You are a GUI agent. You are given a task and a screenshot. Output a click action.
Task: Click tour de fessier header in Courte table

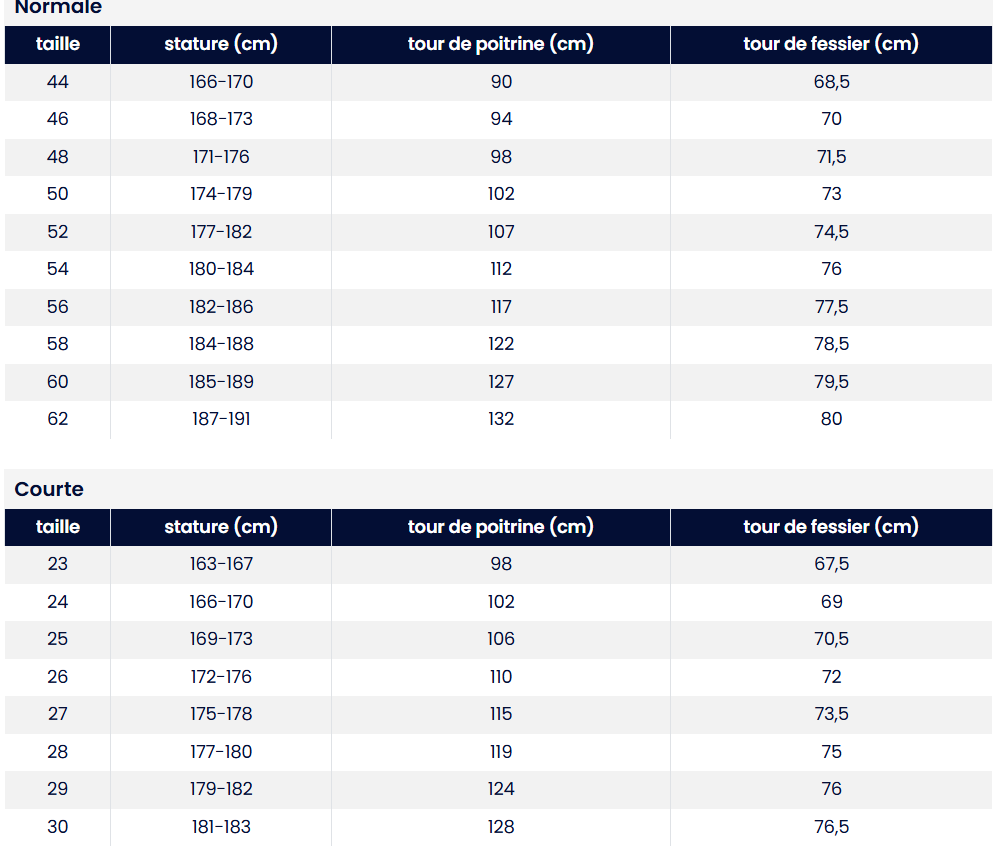(831, 527)
